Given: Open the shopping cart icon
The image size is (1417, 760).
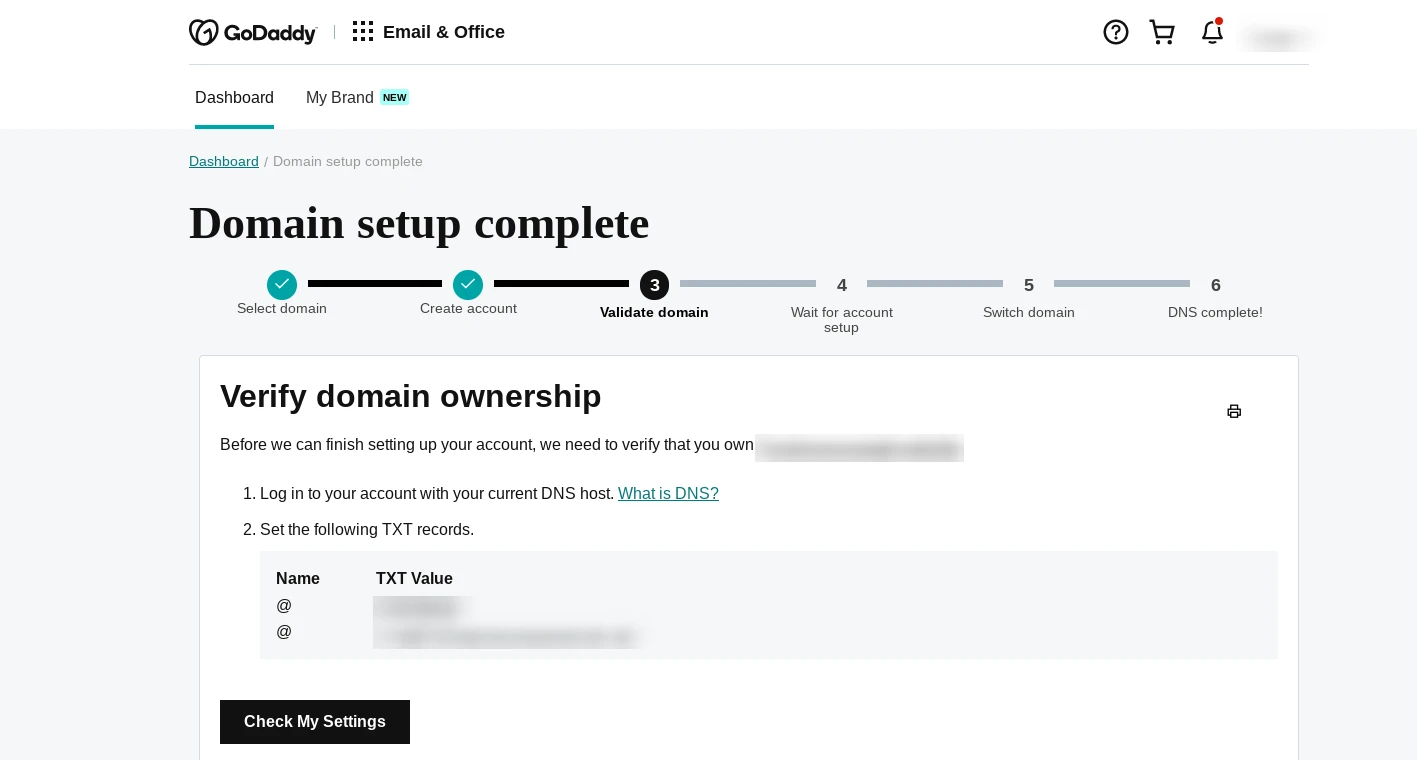Looking at the screenshot, I should [1162, 32].
